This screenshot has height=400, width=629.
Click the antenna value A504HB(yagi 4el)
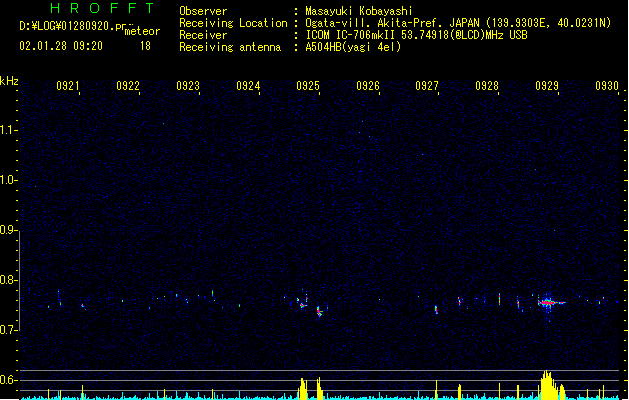tap(353, 47)
